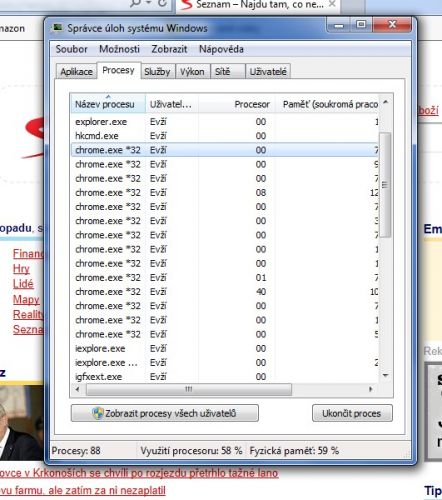Sort by Uživatel column header
442x500 pixels.
(x=172, y=104)
